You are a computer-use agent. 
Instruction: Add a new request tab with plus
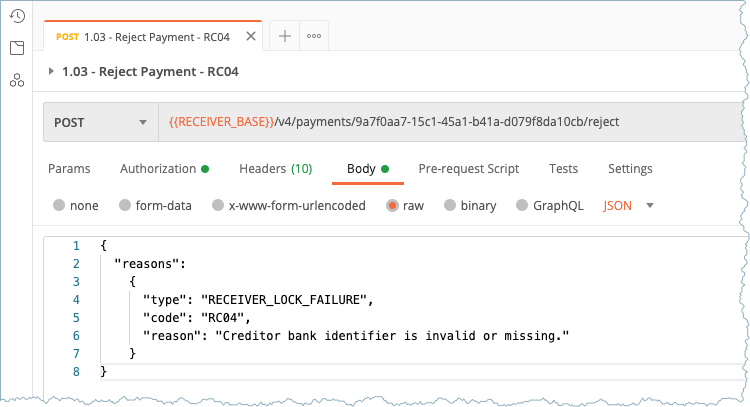285,36
